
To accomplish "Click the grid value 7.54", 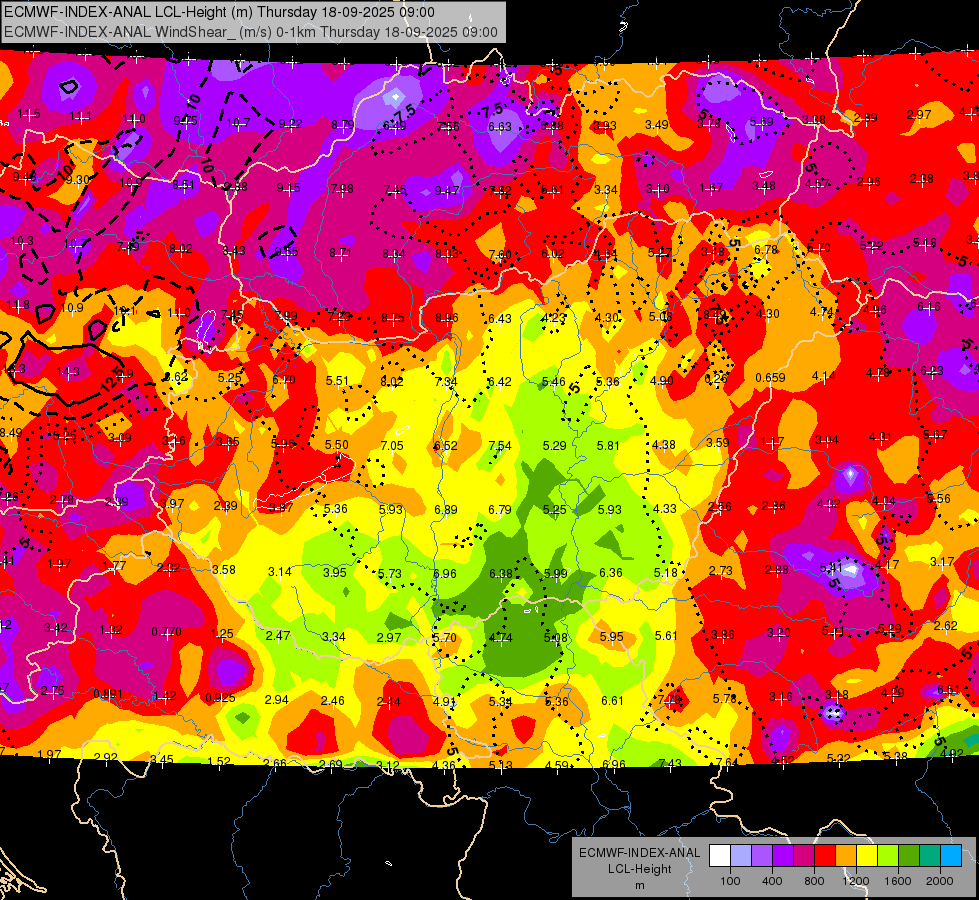I will pos(500,445).
